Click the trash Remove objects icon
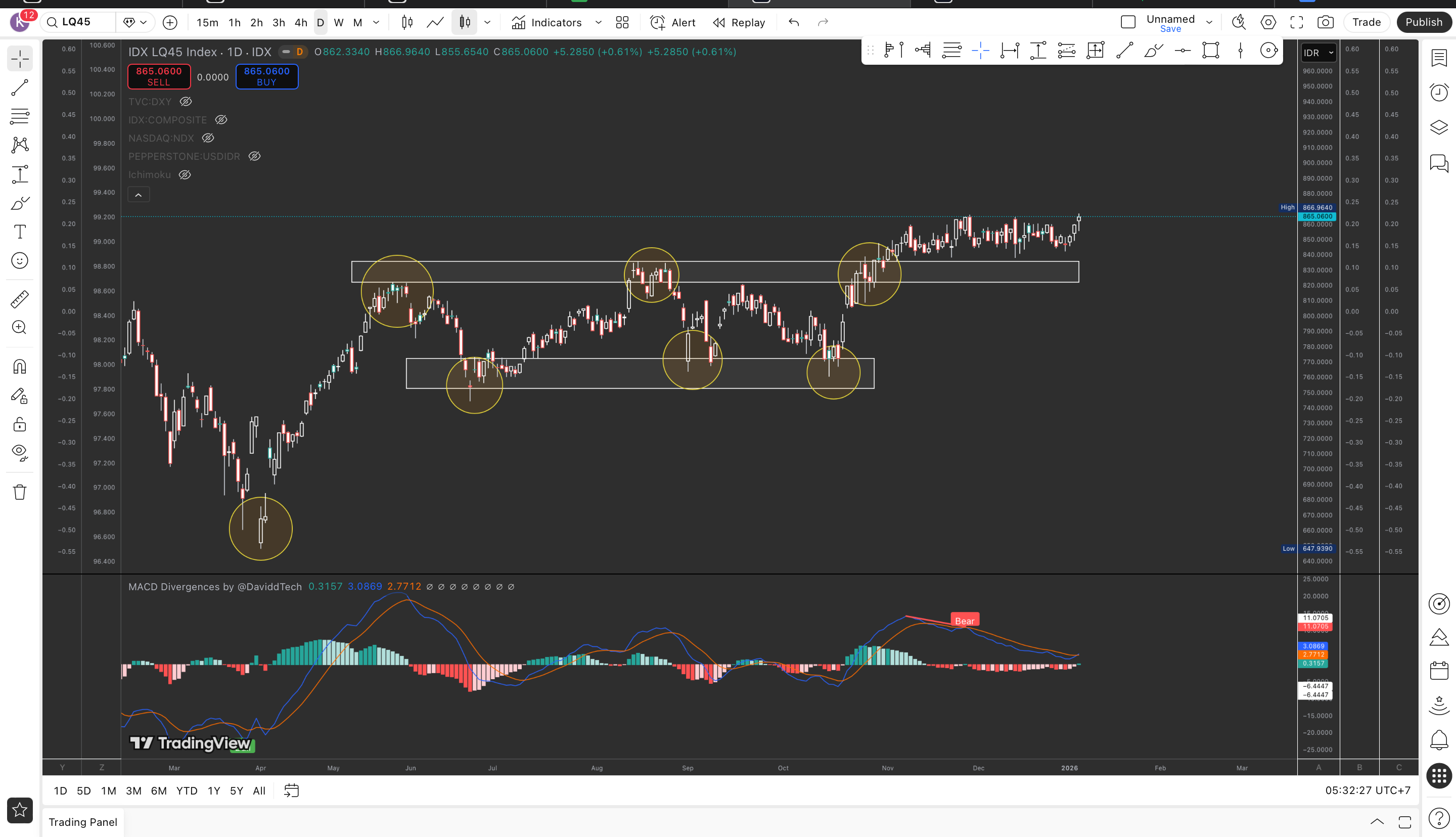The image size is (1456, 837). 20,492
